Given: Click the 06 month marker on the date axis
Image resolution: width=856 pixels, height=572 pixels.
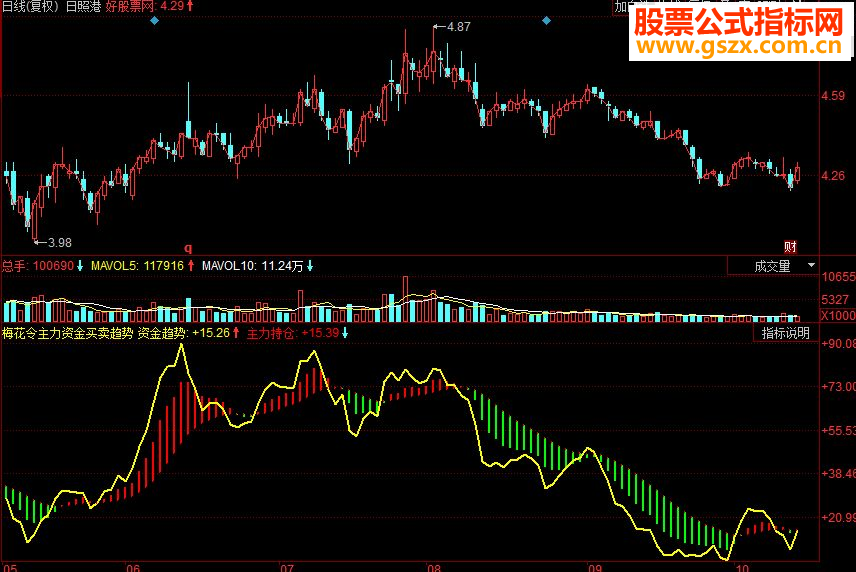Looking at the screenshot, I should [133, 568].
